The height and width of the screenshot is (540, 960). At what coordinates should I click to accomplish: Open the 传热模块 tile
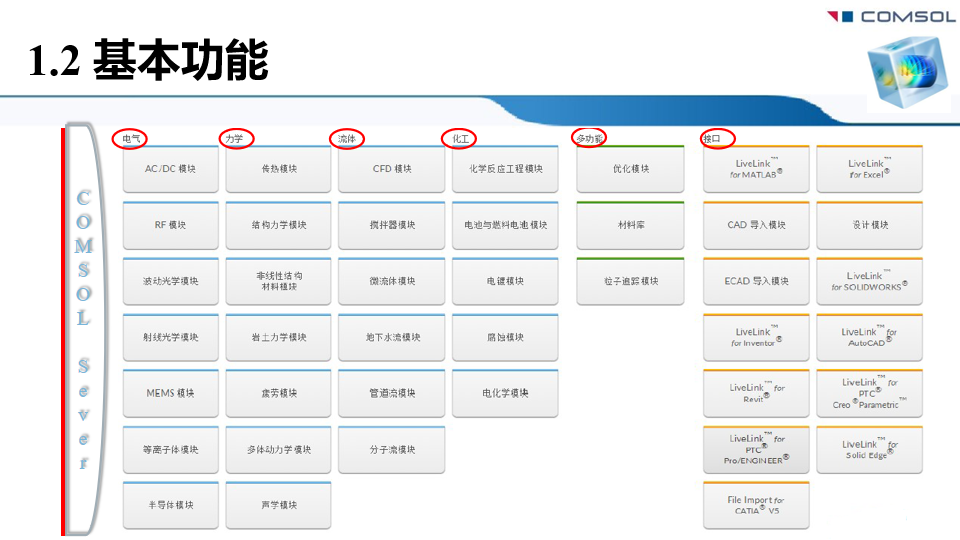tap(279, 169)
